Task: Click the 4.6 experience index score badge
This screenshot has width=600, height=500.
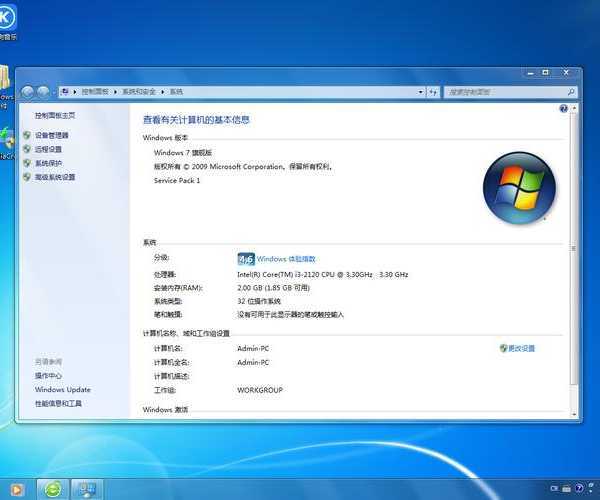Action: (246, 259)
